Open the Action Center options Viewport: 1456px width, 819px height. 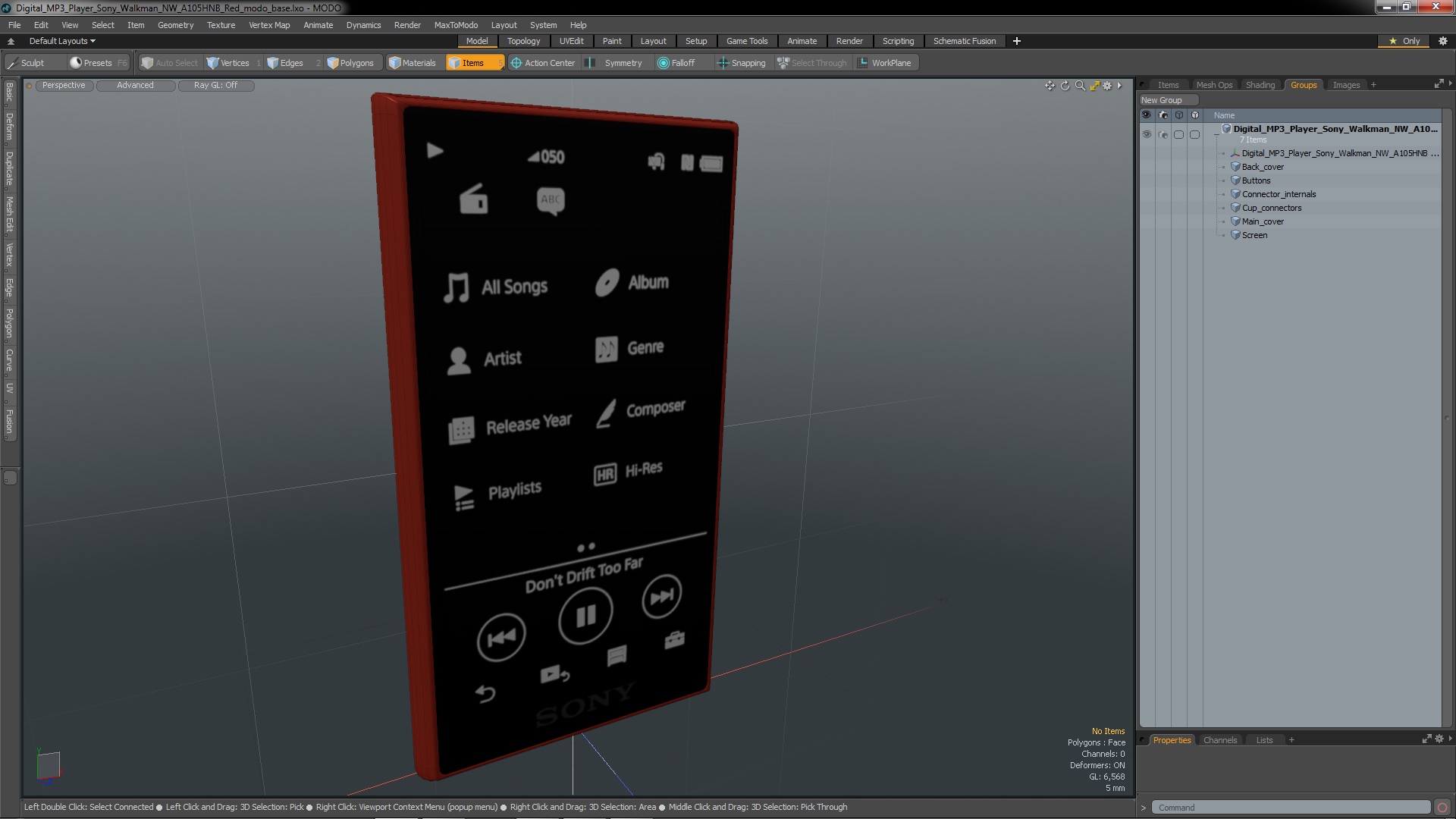(543, 63)
